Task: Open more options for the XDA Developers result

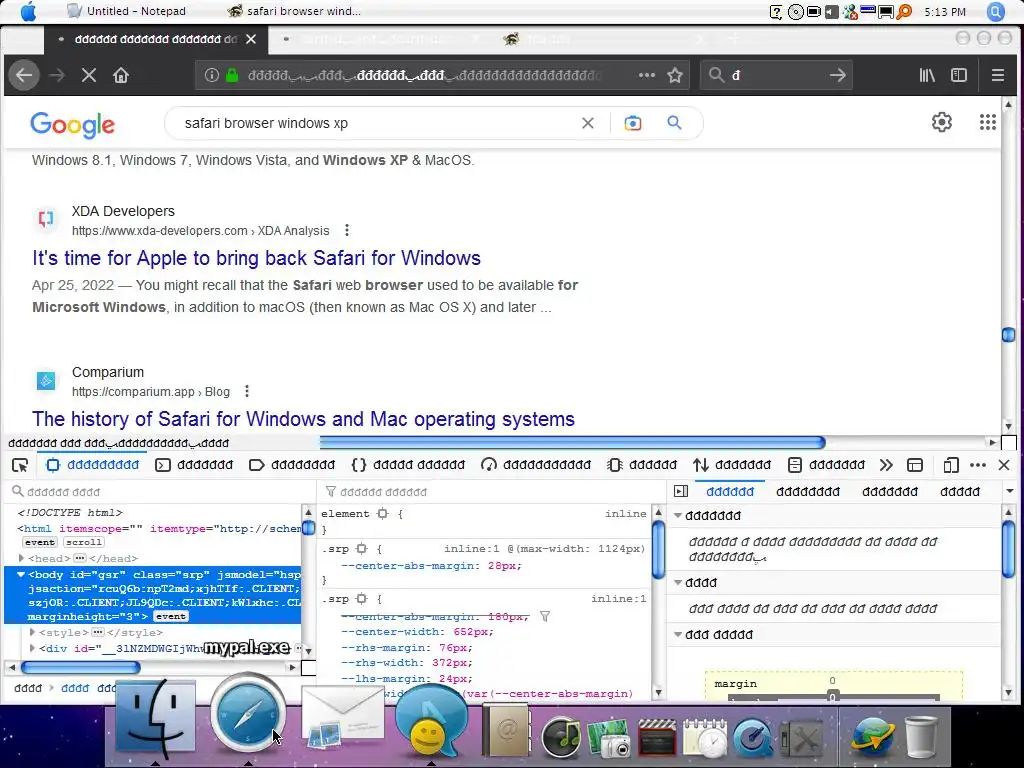Action: click(347, 231)
